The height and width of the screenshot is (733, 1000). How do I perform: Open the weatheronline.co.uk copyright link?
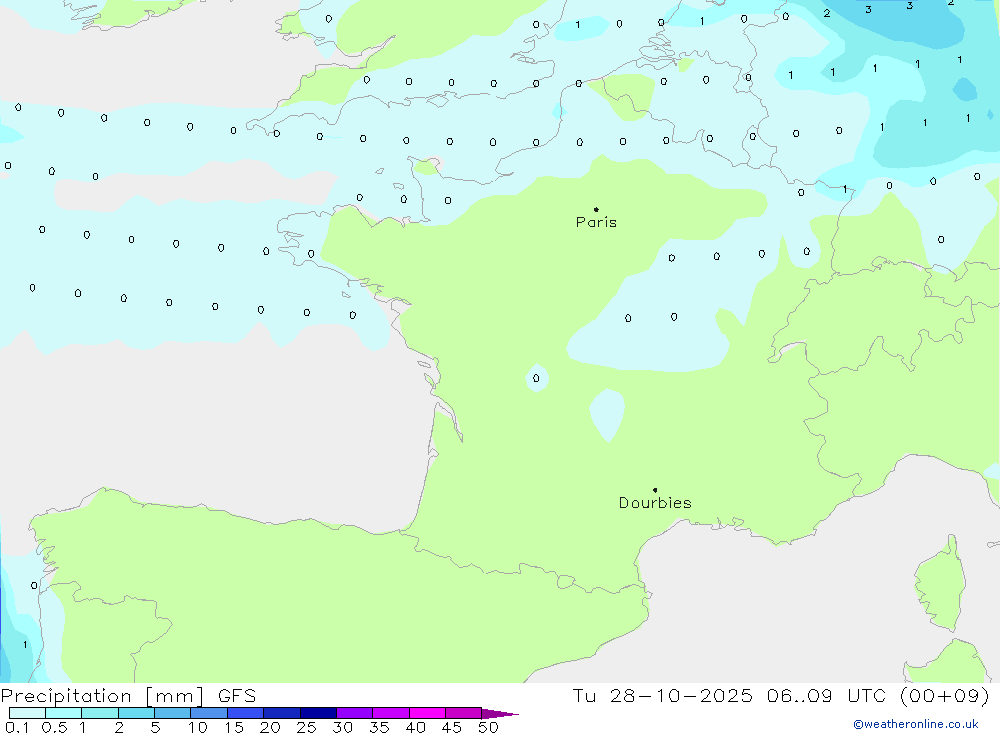tap(916, 724)
